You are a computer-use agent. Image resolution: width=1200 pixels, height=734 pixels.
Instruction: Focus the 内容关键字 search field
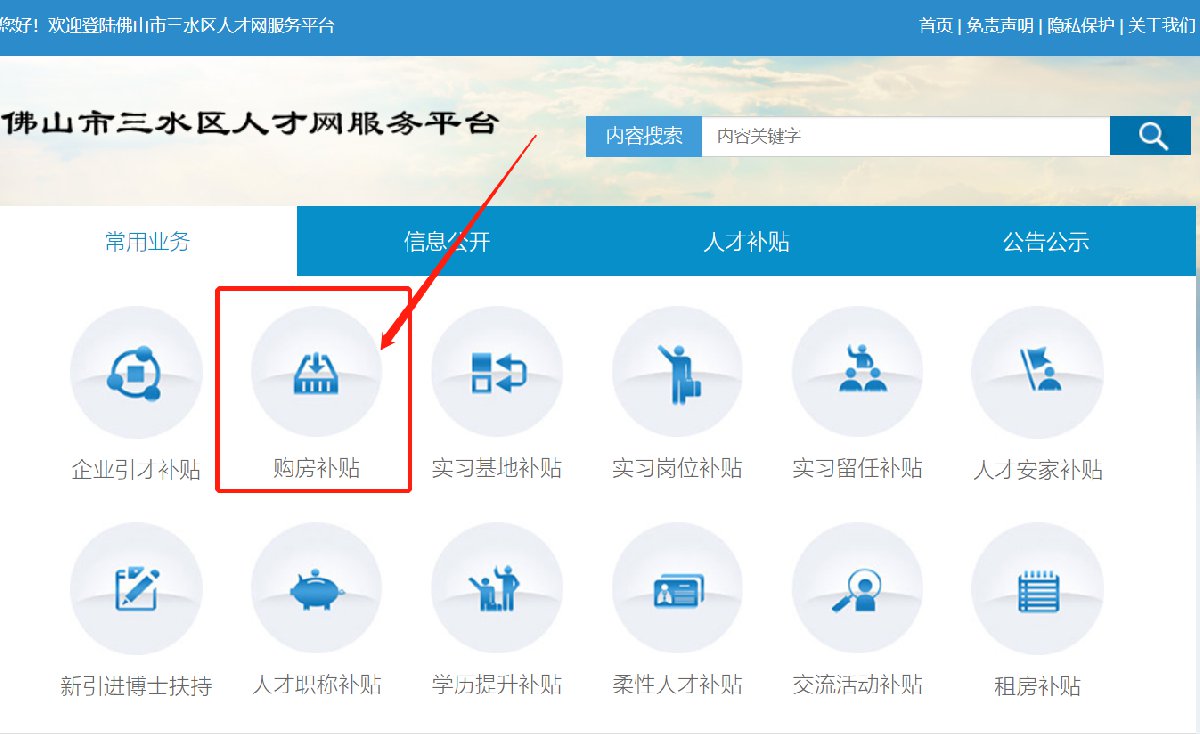click(x=906, y=136)
